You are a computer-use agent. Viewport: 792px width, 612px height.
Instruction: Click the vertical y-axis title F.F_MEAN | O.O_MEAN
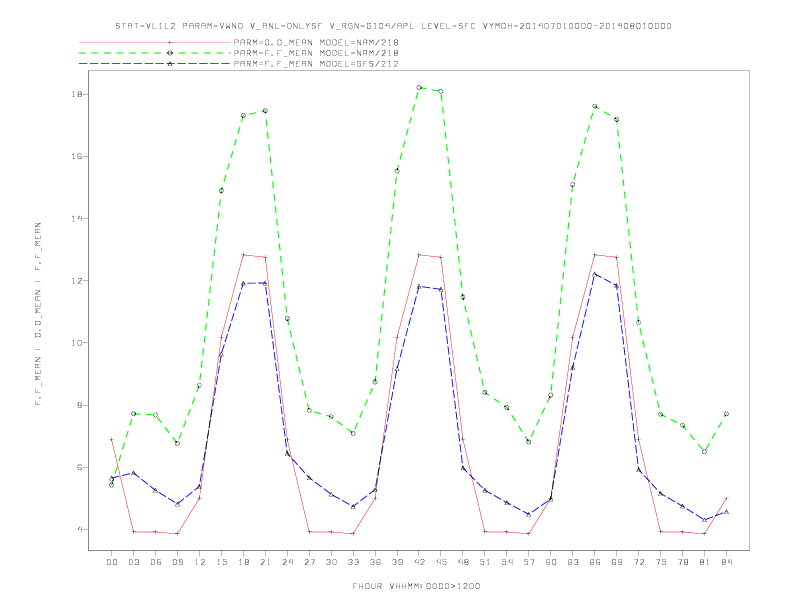[38, 314]
